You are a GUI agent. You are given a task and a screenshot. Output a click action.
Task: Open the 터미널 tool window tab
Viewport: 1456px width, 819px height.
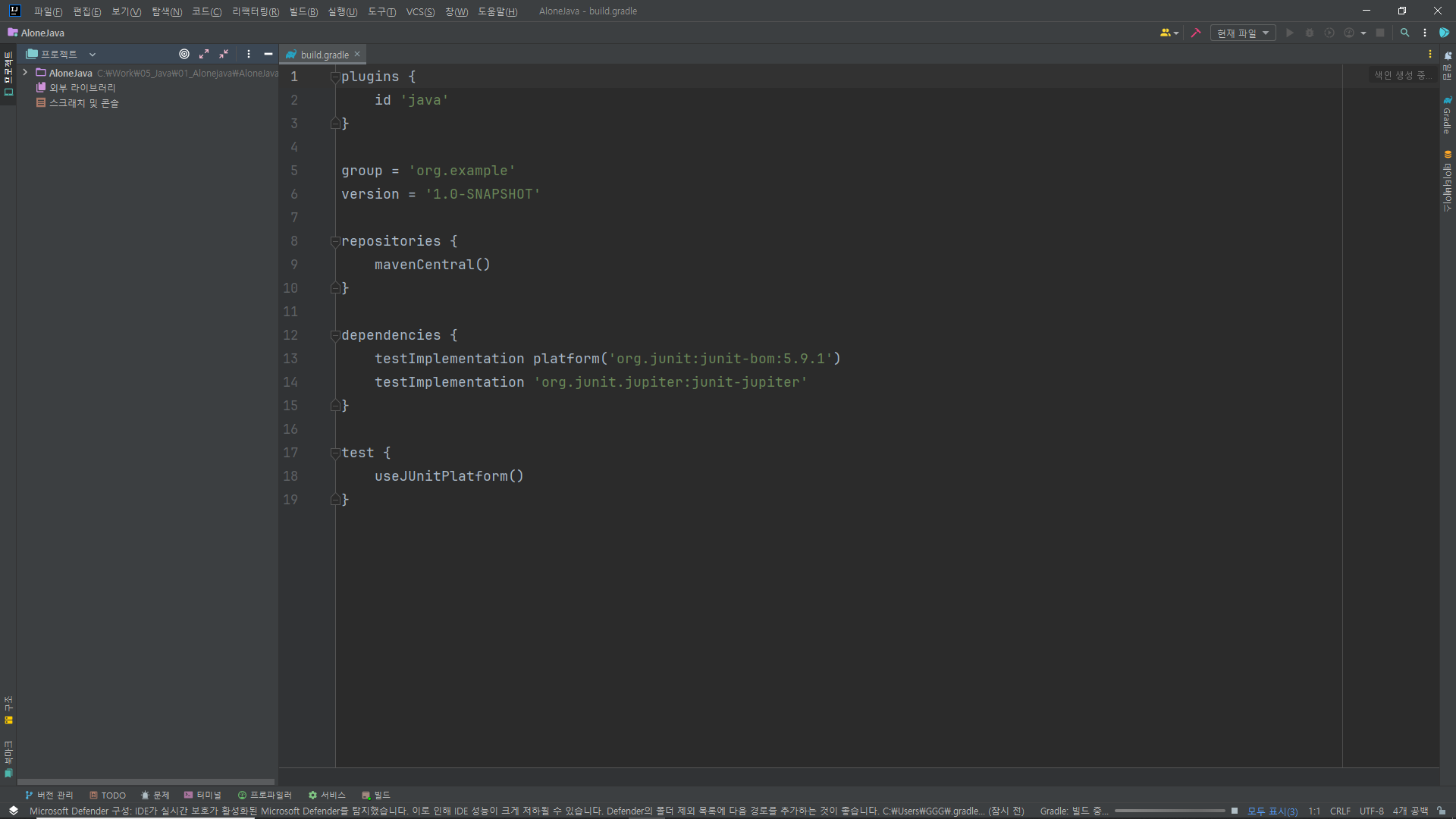[202, 795]
